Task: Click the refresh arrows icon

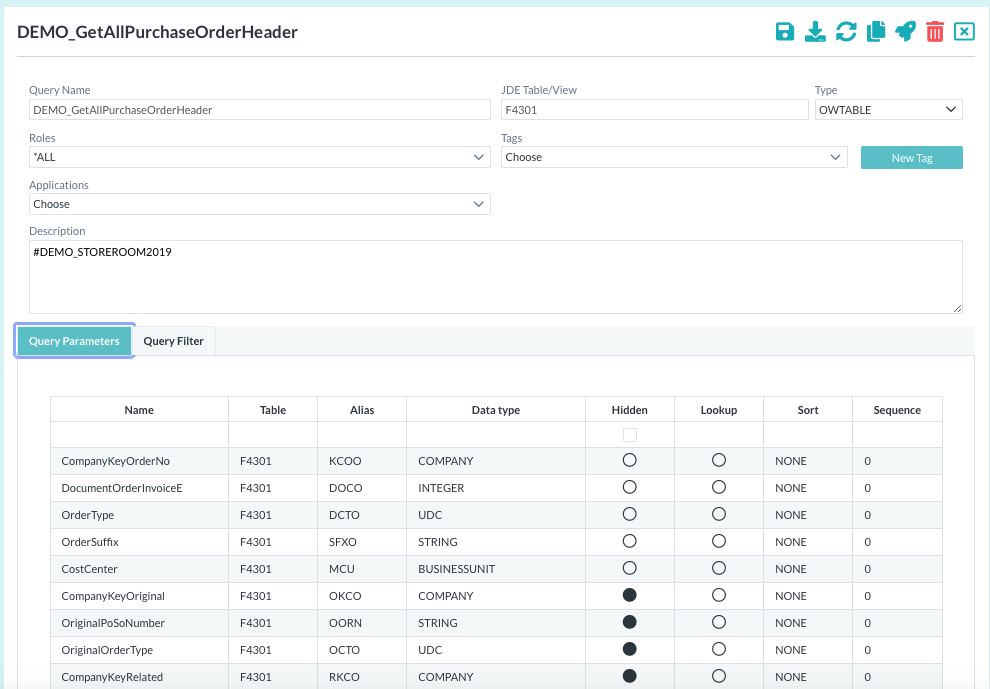Action: coord(846,32)
